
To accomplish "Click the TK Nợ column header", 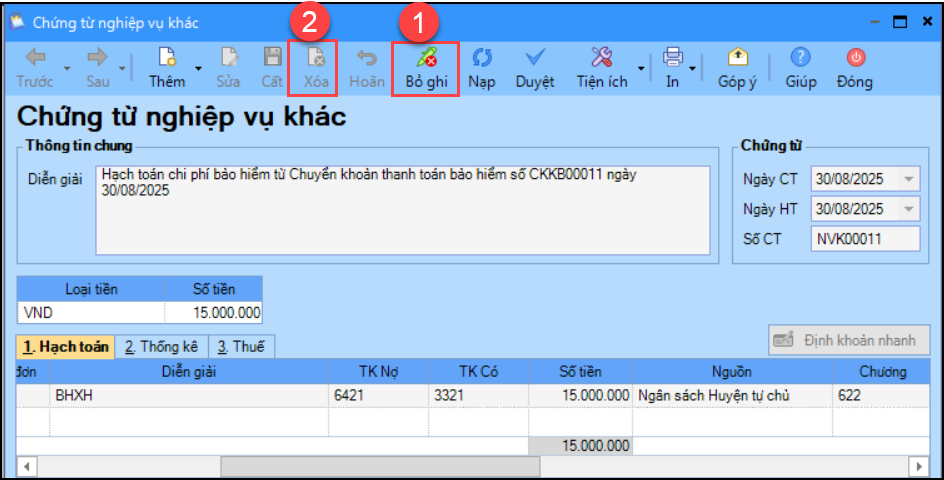I will [x=379, y=372].
